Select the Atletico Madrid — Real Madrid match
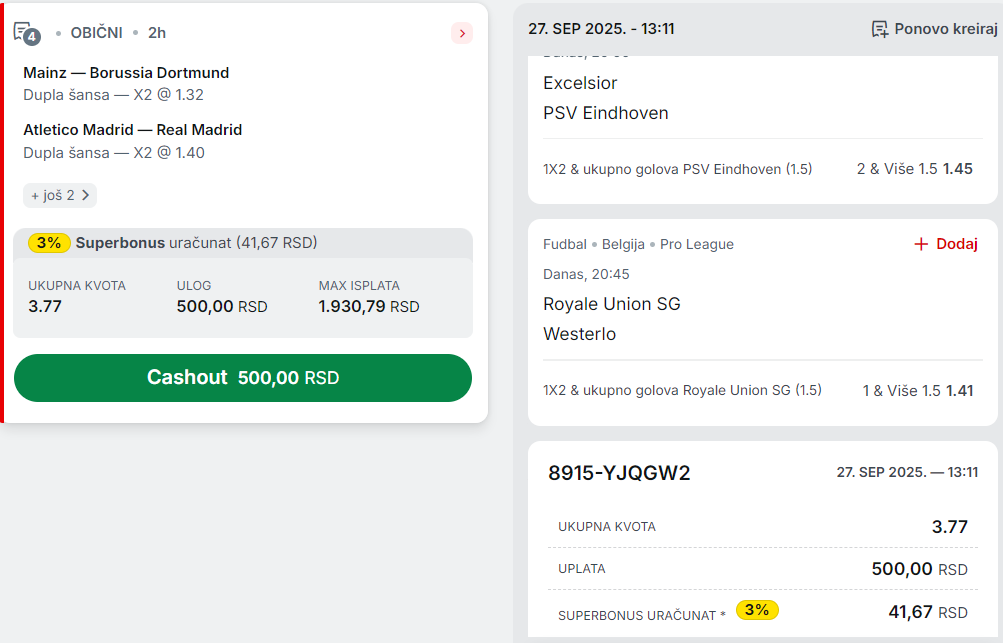The image size is (1003, 643). click(x=132, y=130)
